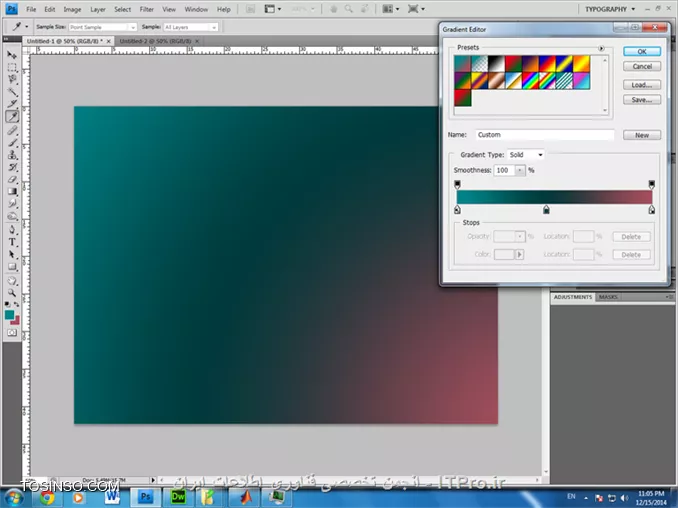Switch to the Untitled-1 document tab

click(x=65, y=41)
